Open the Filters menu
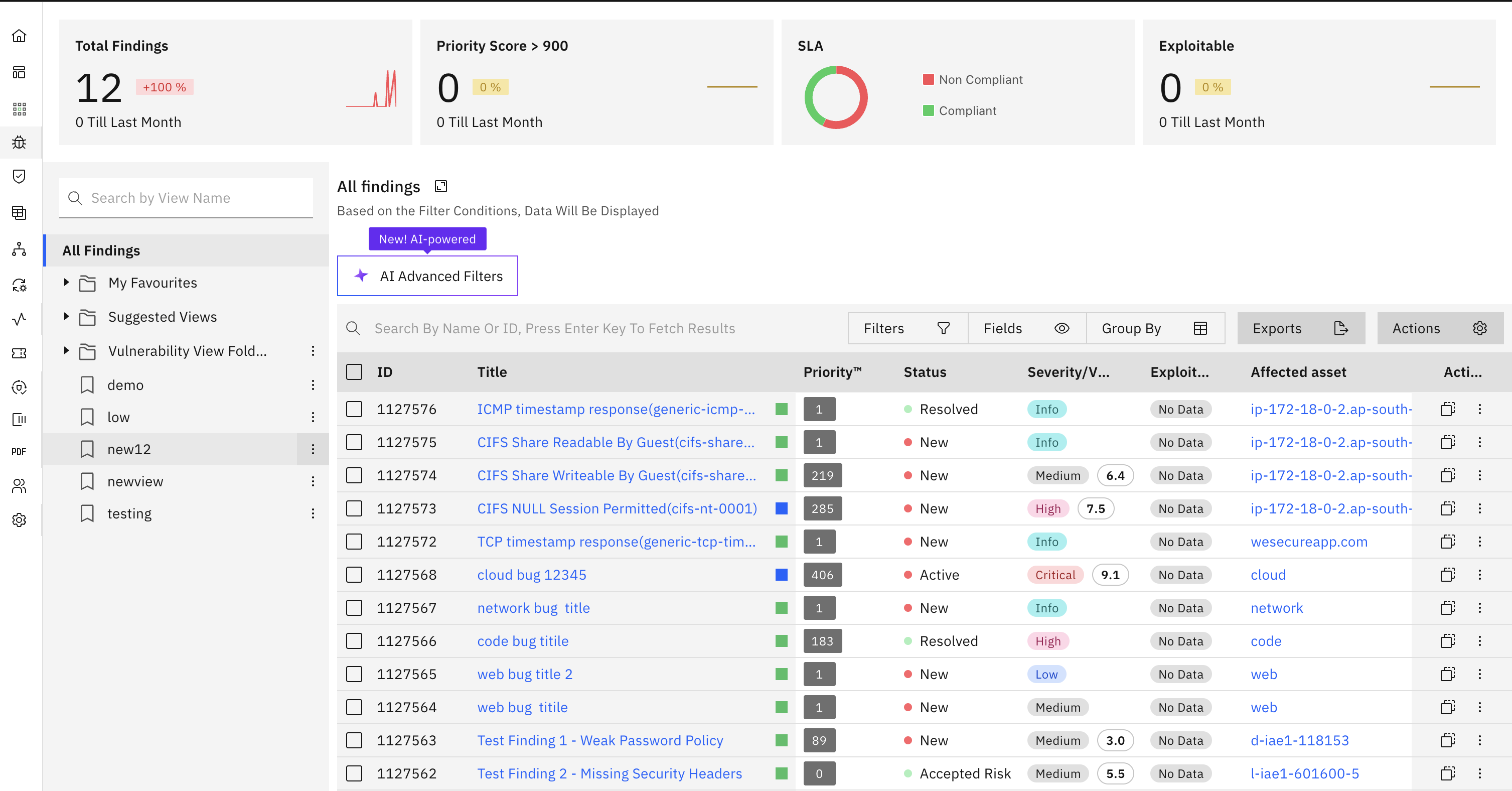Viewport: 1512px width, 791px height. (x=907, y=328)
